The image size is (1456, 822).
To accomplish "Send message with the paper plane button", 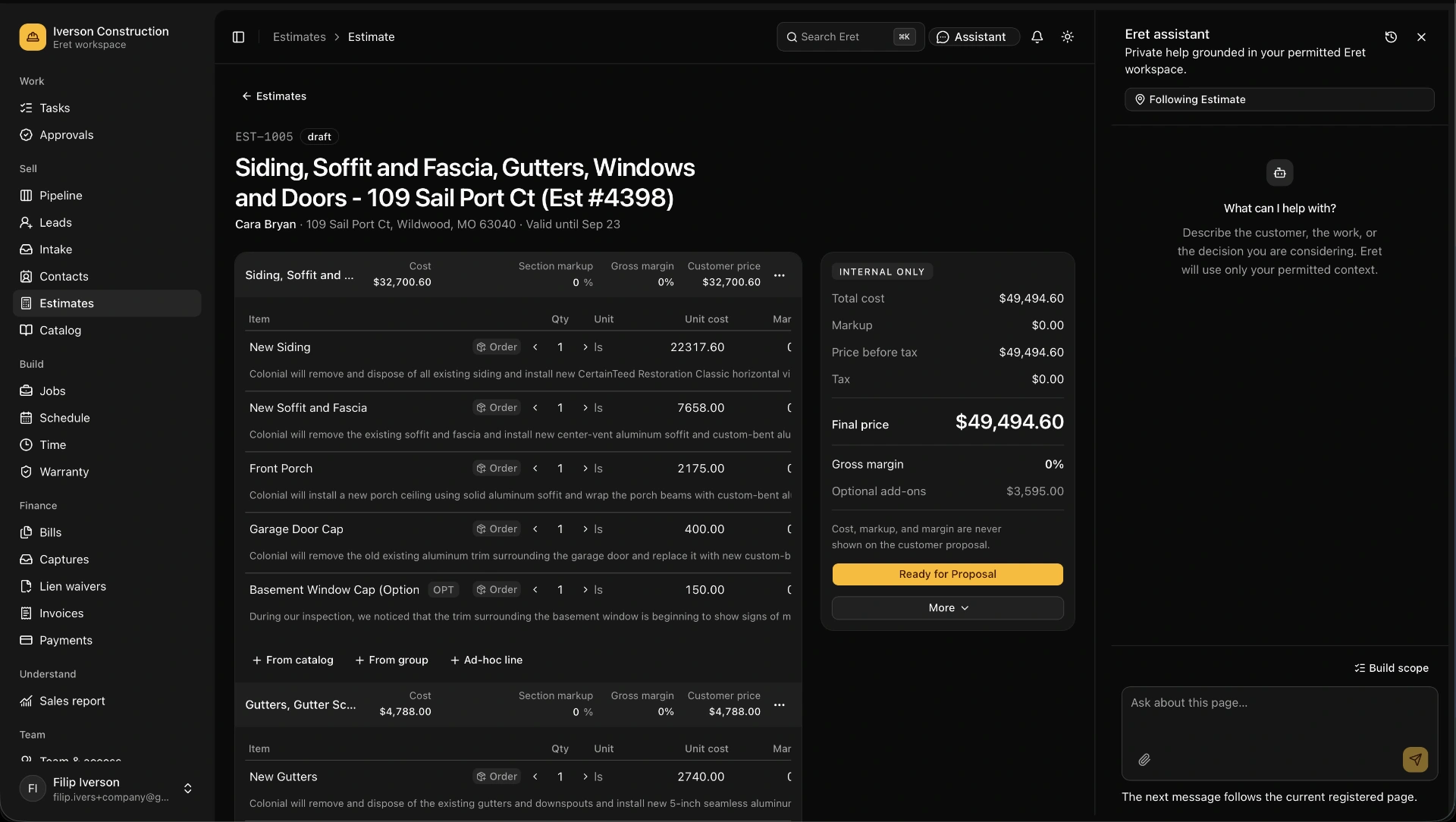I will click(1415, 760).
